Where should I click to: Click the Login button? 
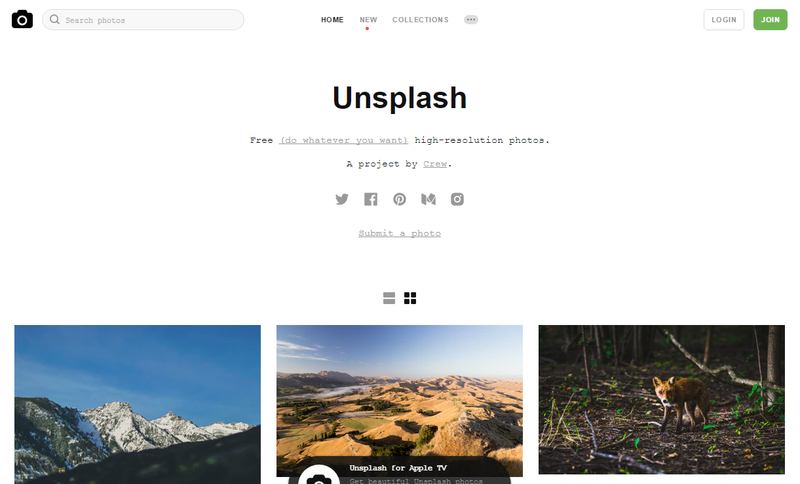[x=724, y=19]
